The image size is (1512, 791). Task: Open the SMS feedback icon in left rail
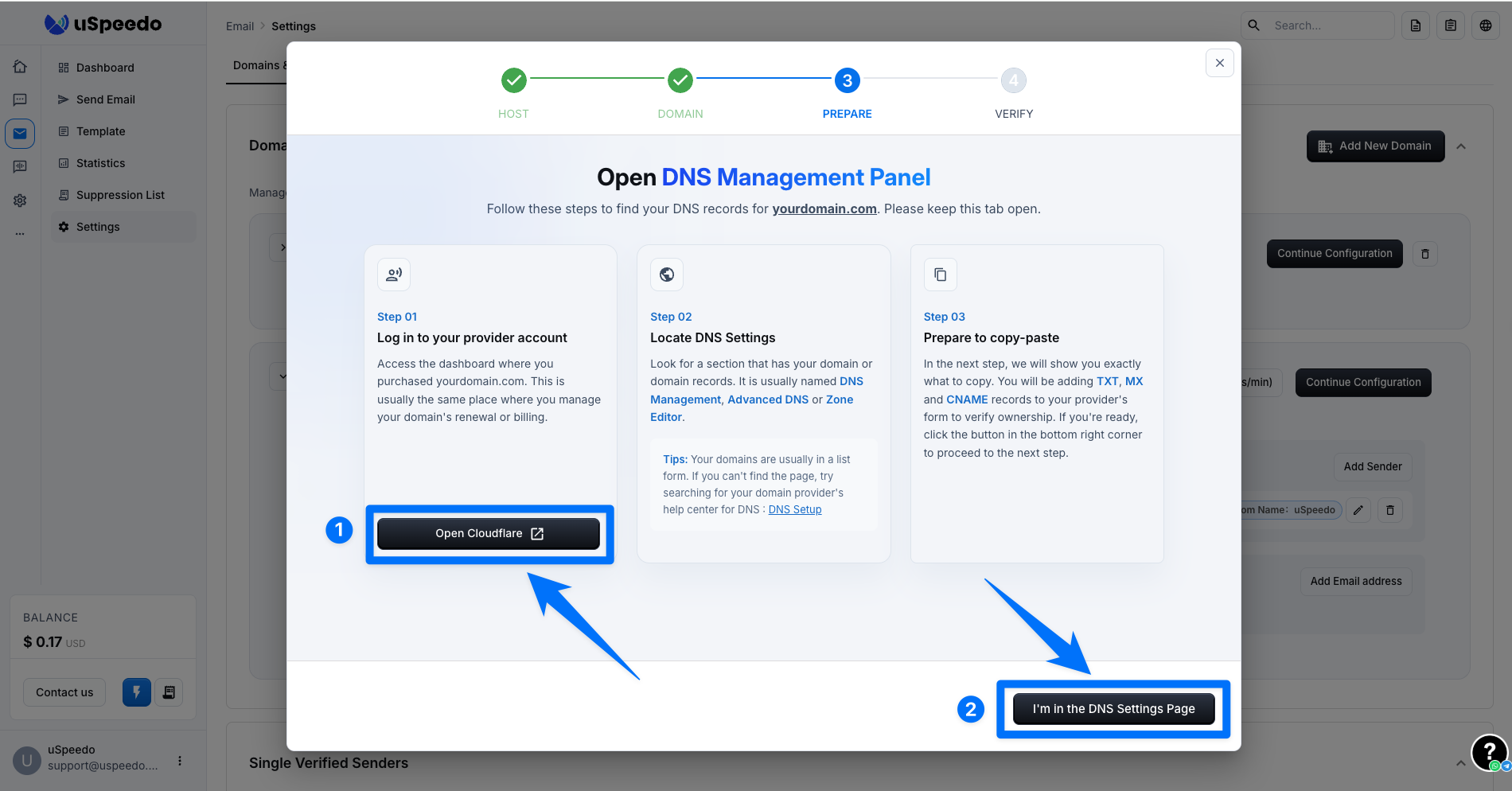(x=20, y=166)
